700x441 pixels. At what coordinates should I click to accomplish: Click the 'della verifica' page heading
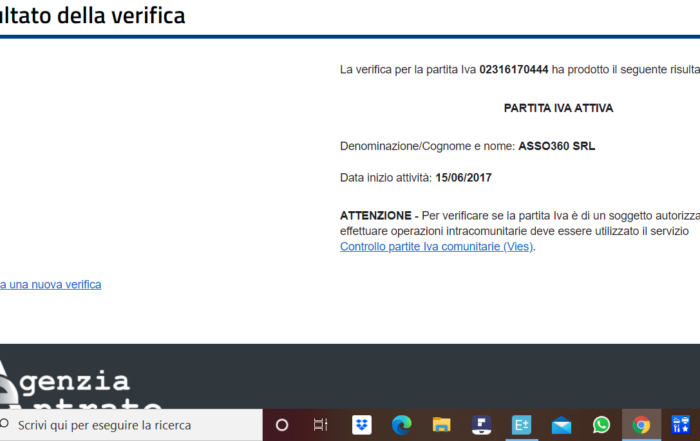121,15
